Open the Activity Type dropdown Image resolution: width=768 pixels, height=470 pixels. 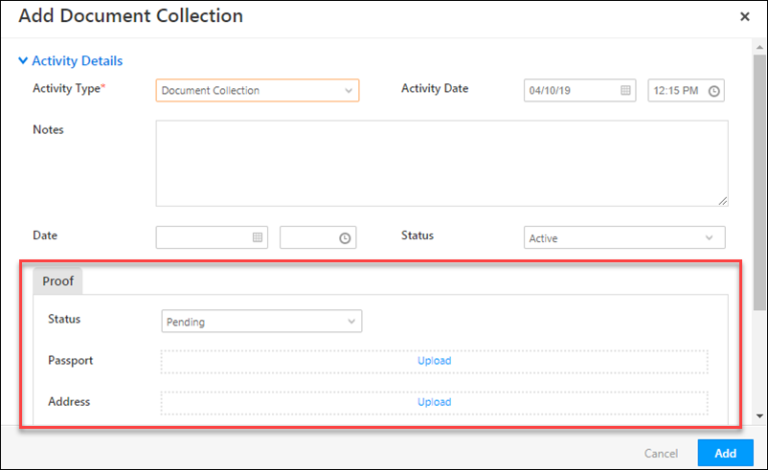tap(257, 91)
